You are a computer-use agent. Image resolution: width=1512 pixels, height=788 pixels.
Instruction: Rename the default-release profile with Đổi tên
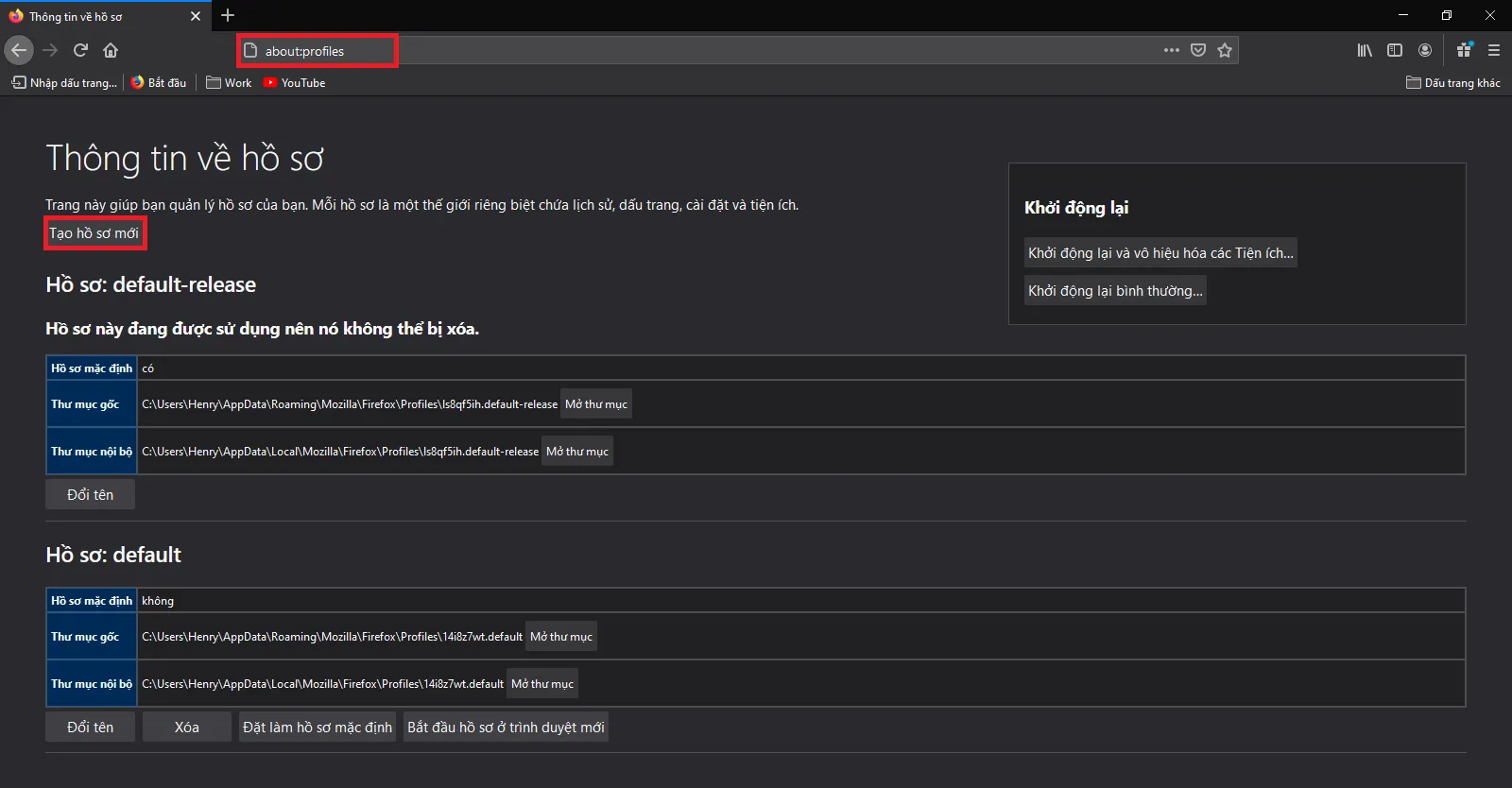pyautogui.click(x=90, y=495)
